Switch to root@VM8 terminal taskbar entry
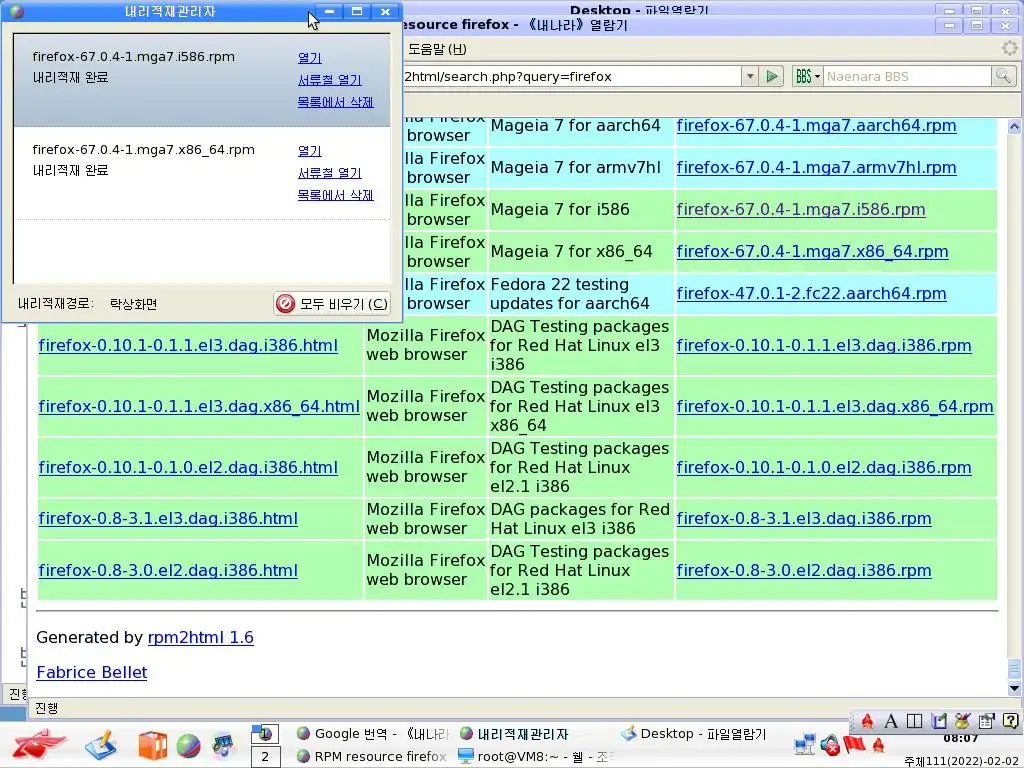The image size is (1024, 768). coord(534,756)
